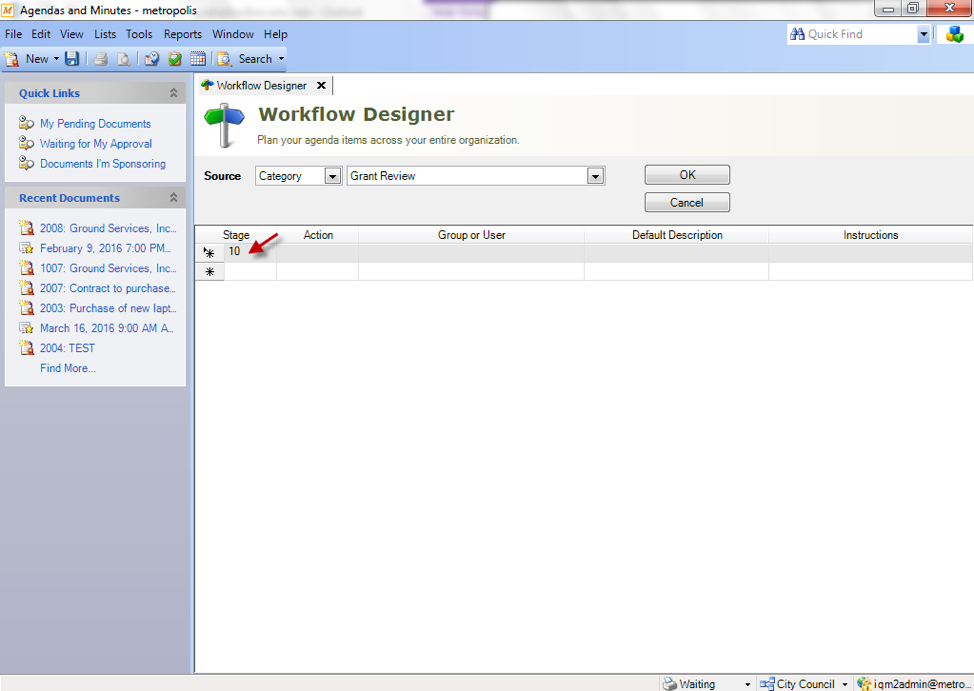Open the Lists menu
This screenshot has height=691, width=974.
tap(105, 34)
